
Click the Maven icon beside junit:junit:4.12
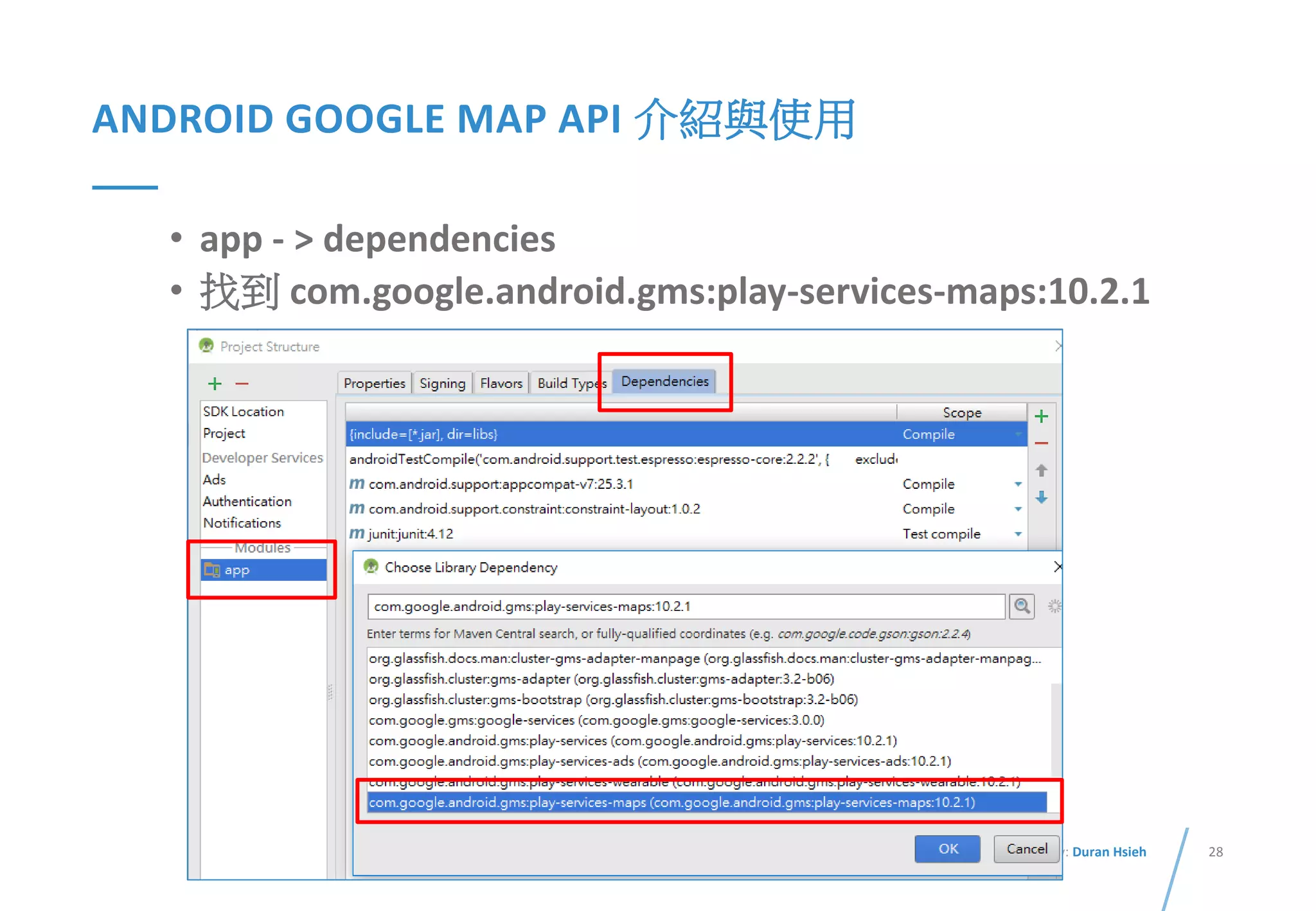click(357, 533)
